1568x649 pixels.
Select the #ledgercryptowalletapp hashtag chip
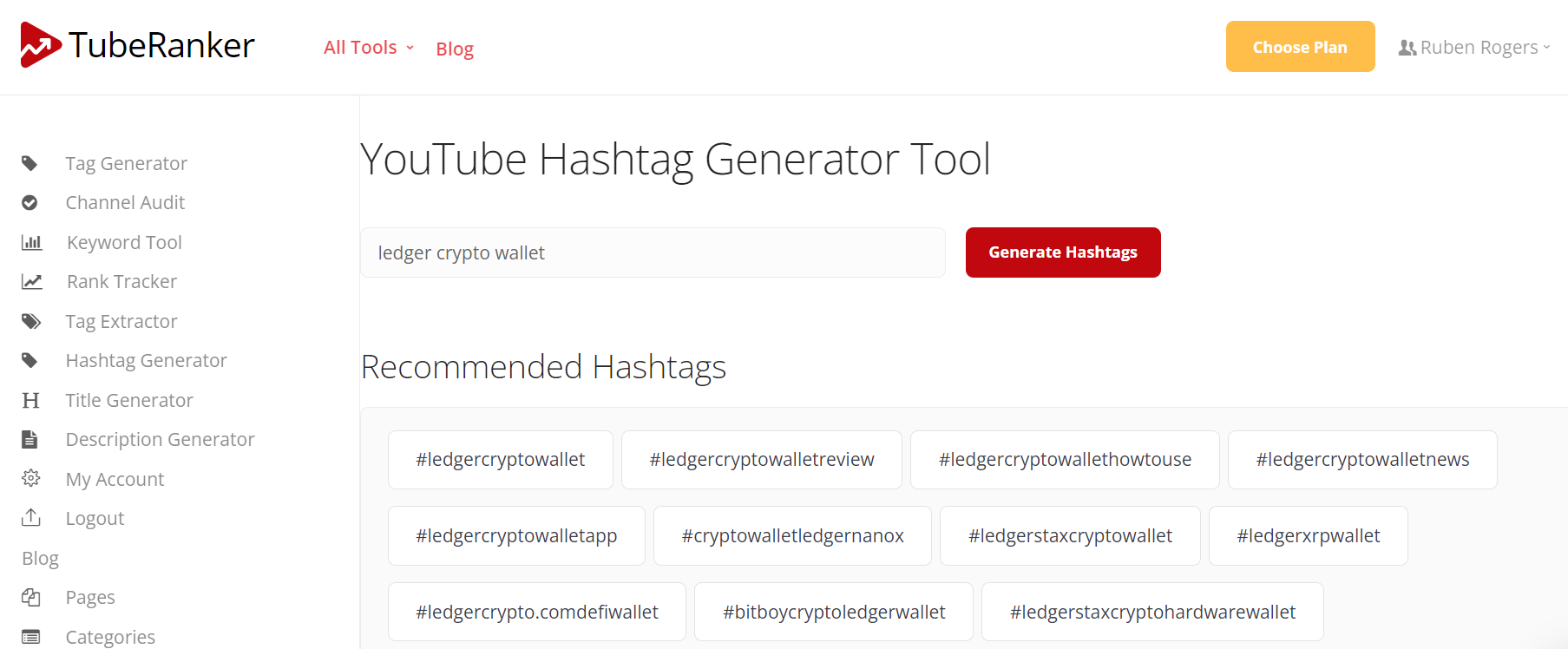tap(516, 536)
